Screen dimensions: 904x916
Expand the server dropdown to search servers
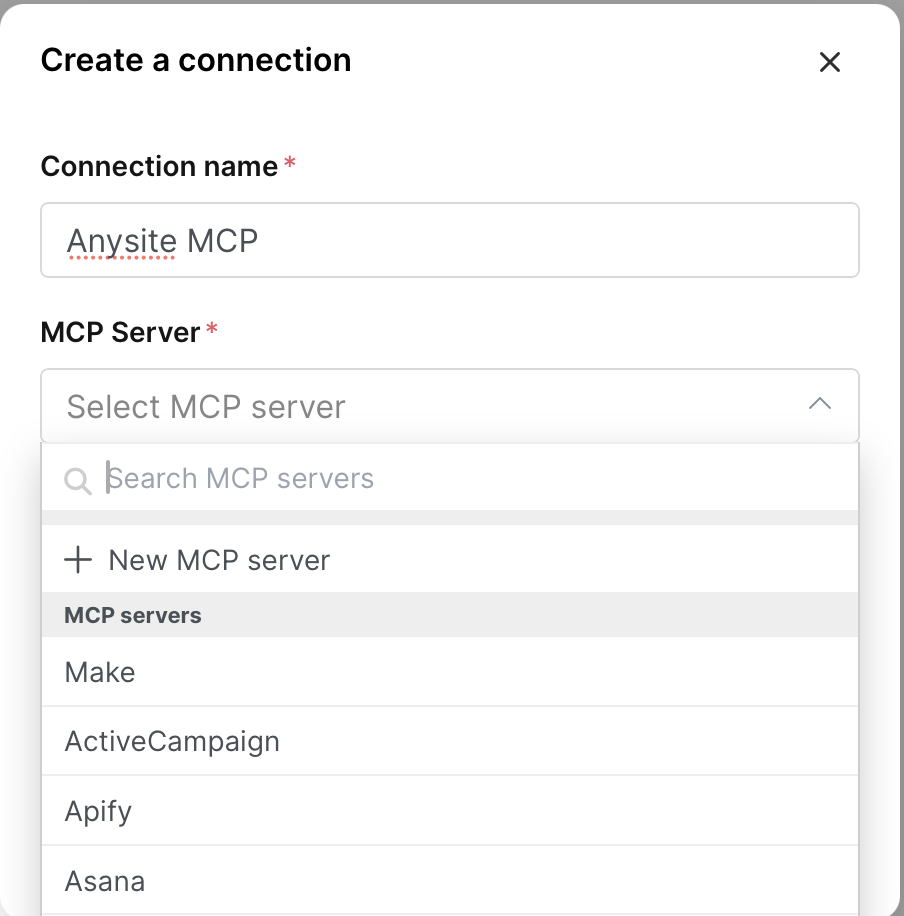click(450, 405)
